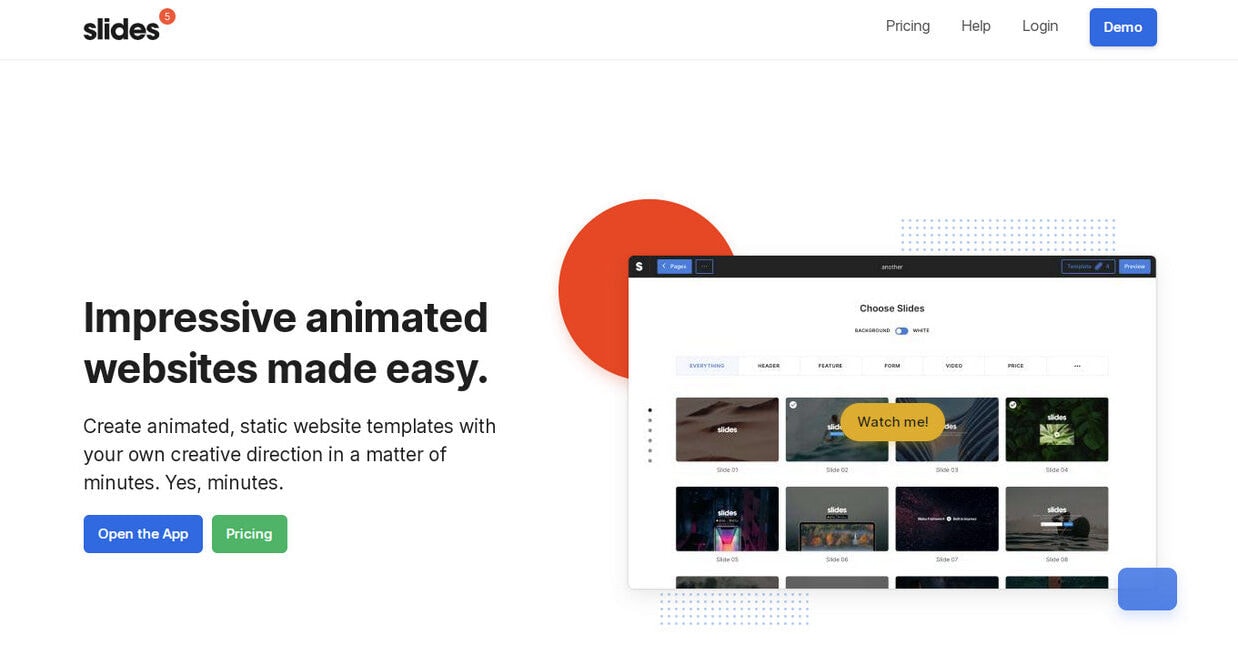Toggle the Background White switch
Screen dimensions: 1238x649
coord(901,330)
